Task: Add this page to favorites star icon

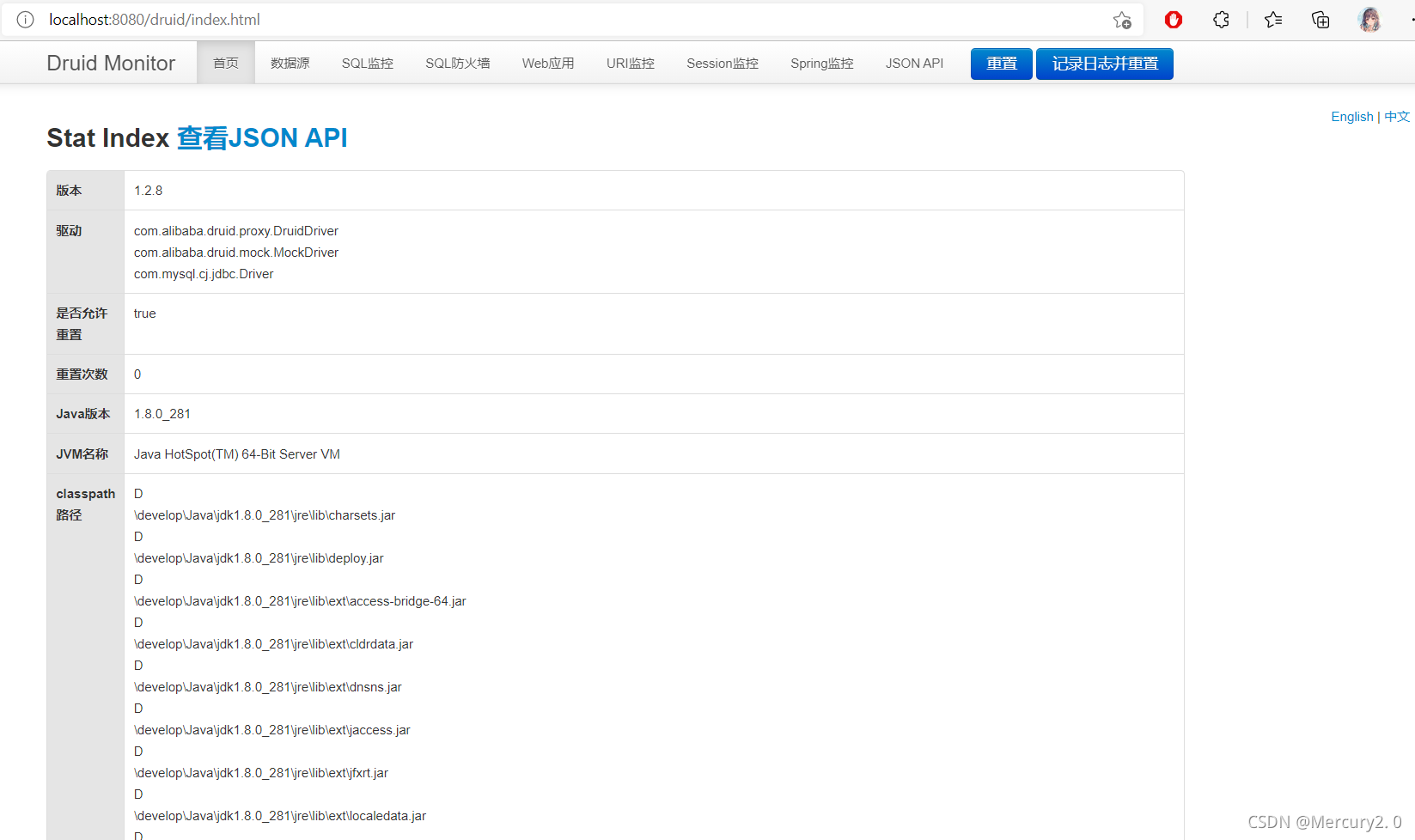Action: 1122,20
